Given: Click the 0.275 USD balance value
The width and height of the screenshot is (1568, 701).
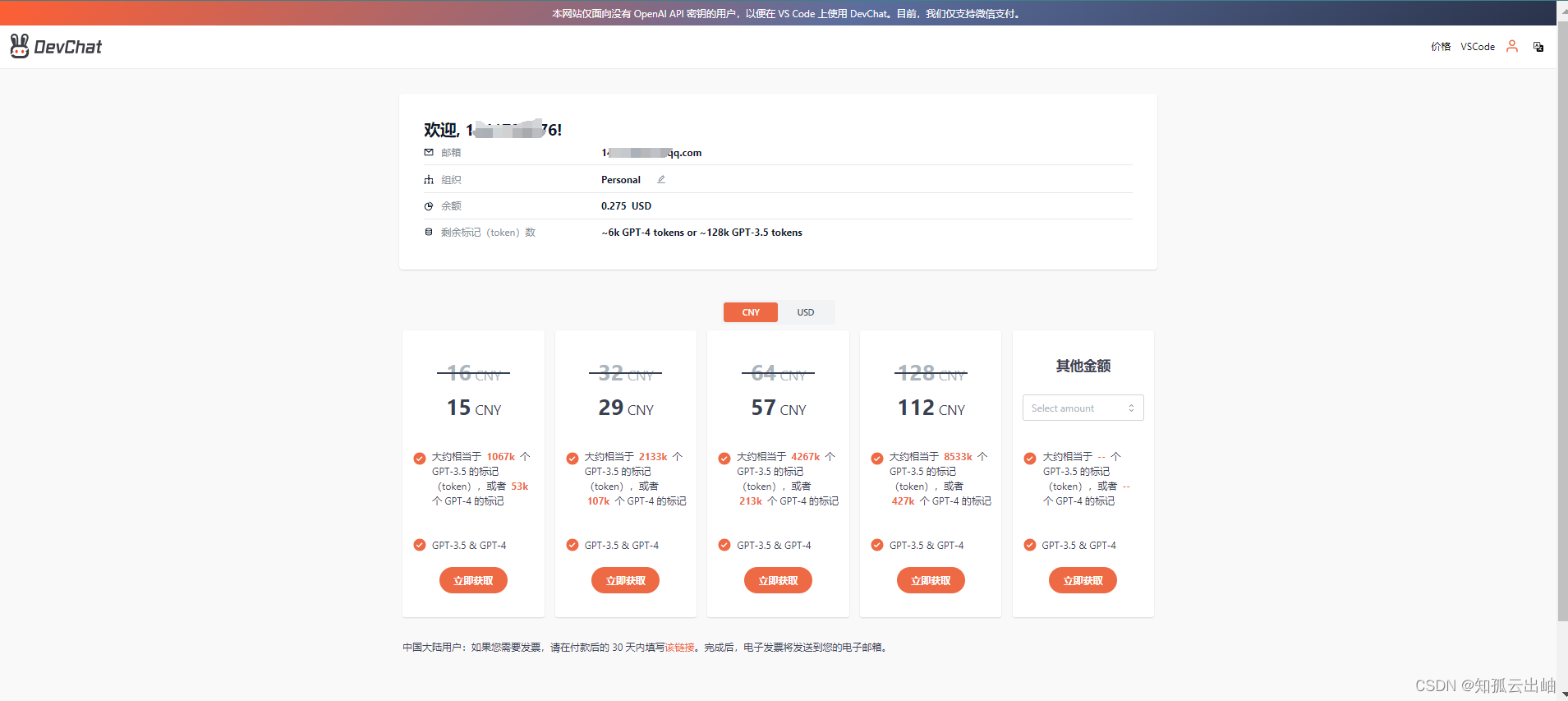Looking at the screenshot, I should click(626, 206).
